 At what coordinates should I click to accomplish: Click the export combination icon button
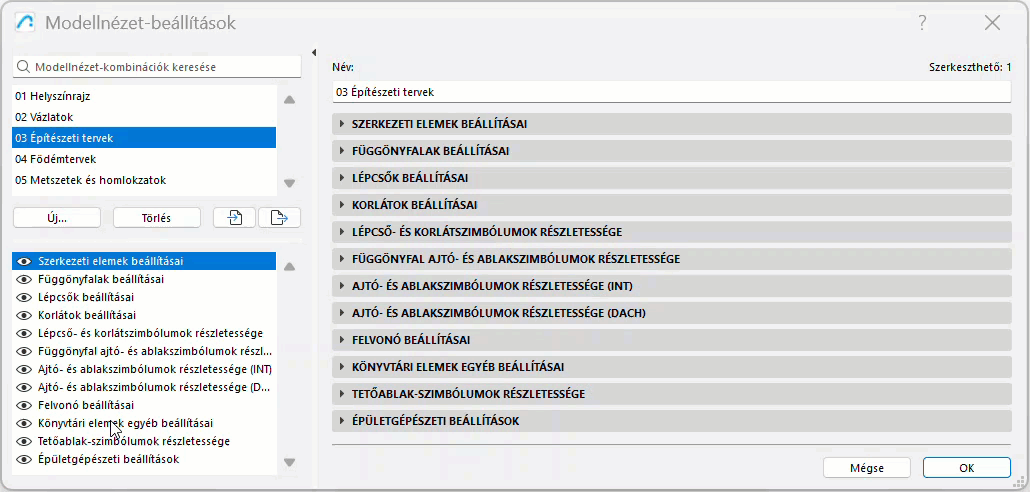279,218
